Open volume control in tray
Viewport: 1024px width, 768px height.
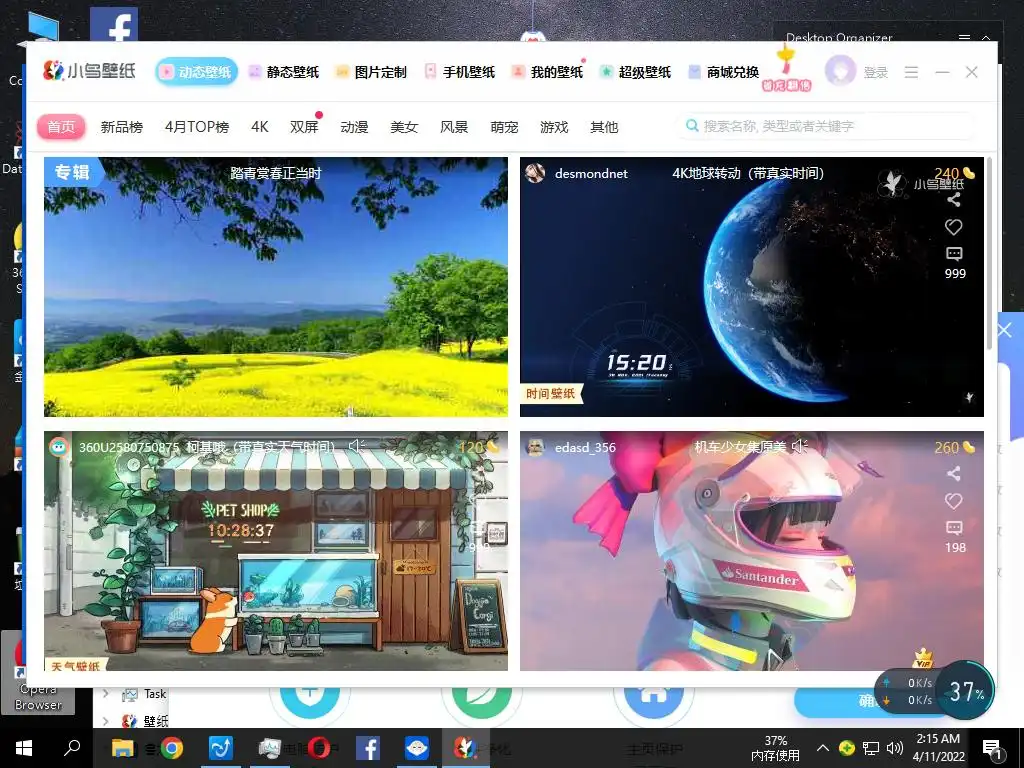895,748
